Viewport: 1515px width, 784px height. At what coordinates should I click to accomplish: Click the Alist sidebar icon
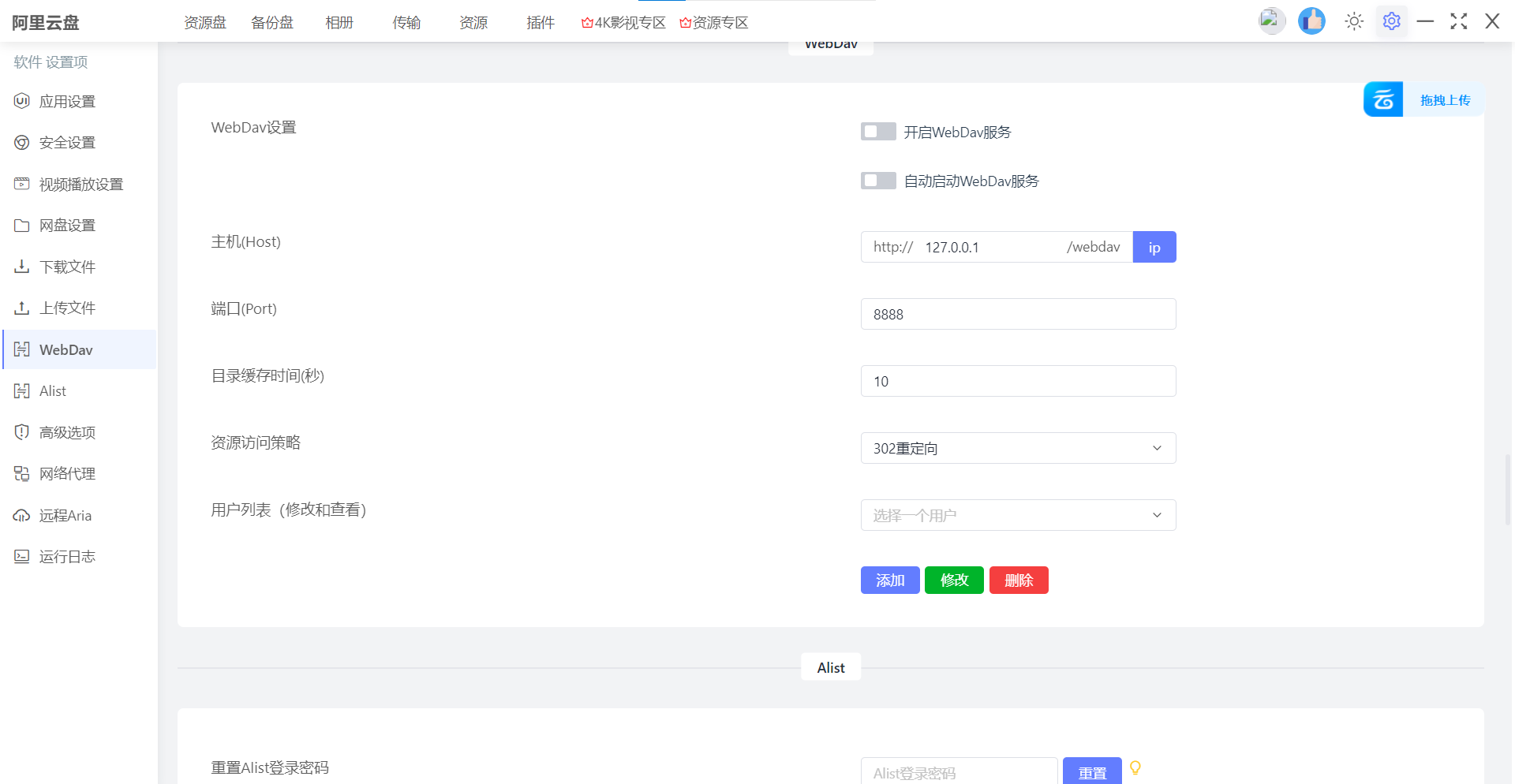click(22, 390)
